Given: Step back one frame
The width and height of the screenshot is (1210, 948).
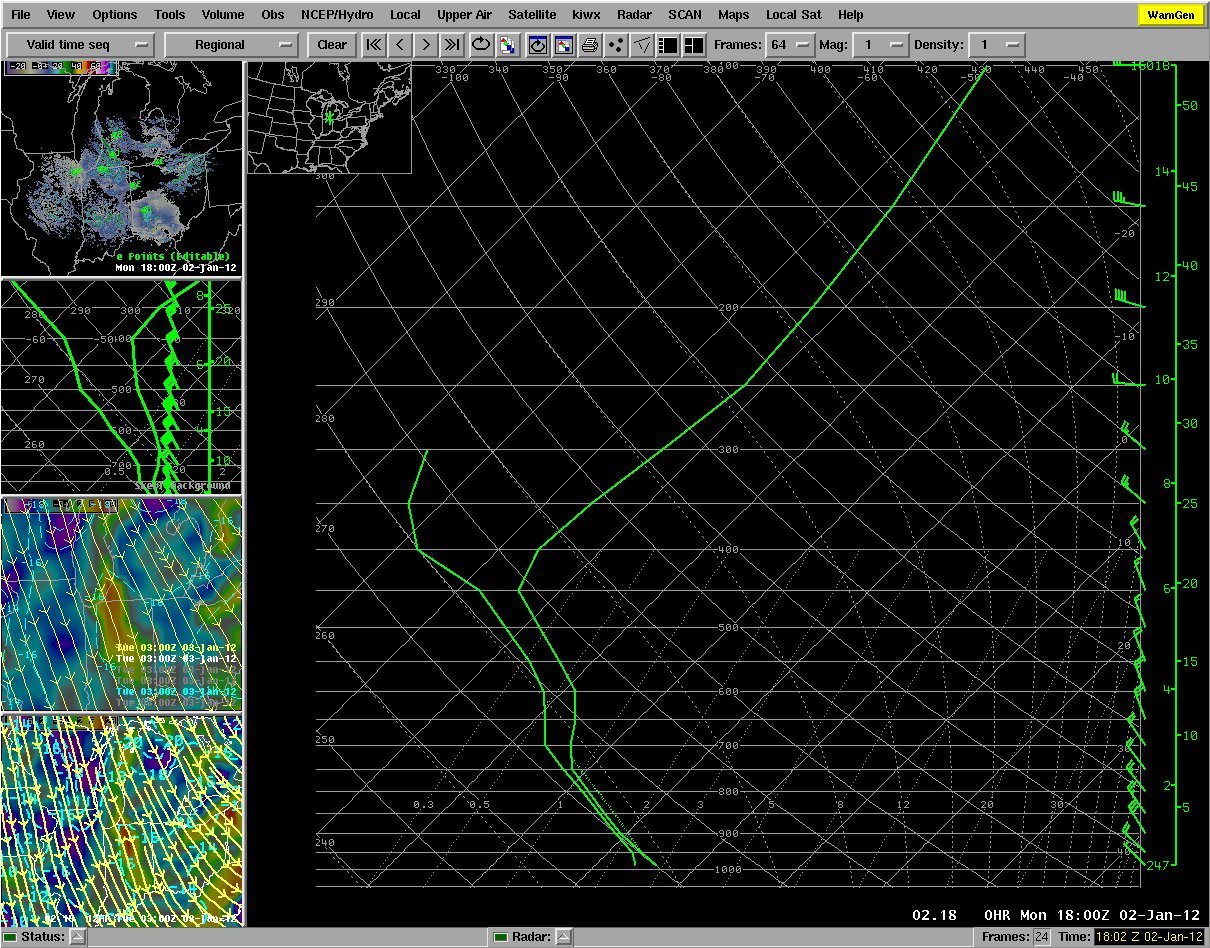Looking at the screenshot, I should [x=400, y=44].
